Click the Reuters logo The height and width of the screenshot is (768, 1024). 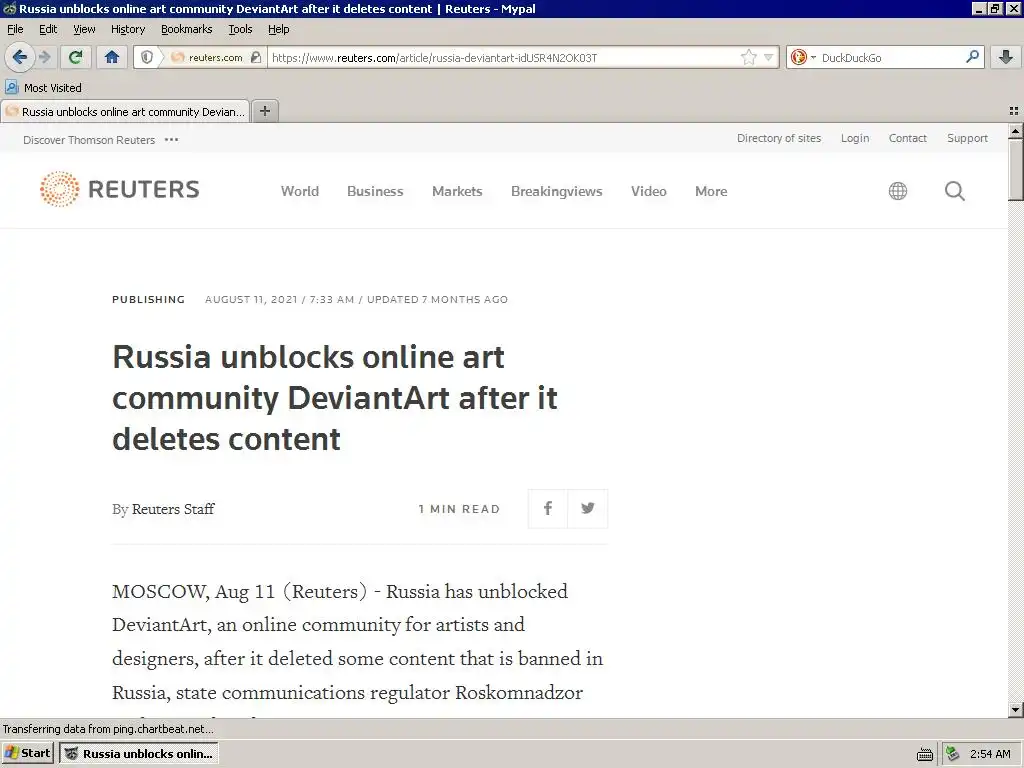click(120, 189)
